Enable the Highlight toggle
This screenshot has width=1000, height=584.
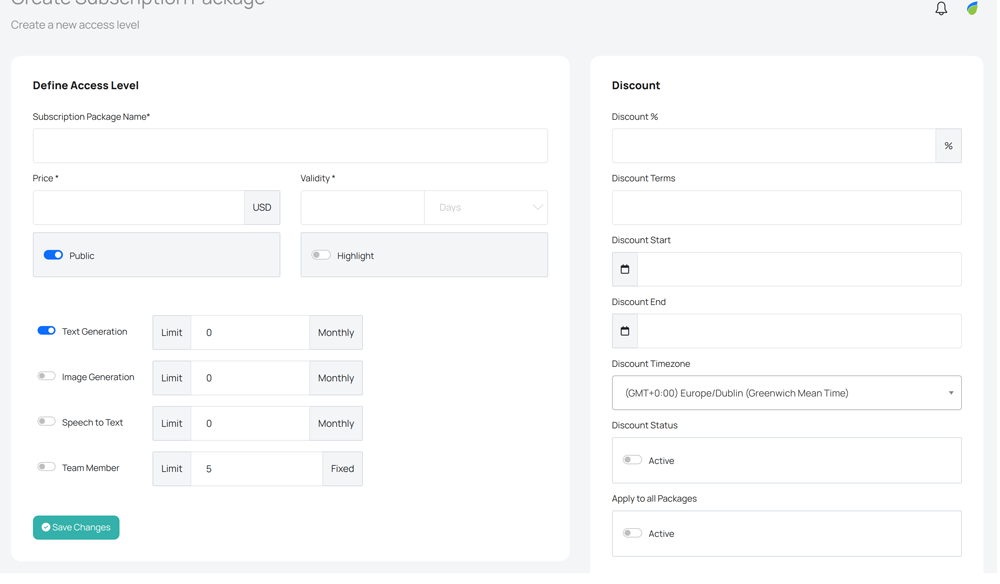(321, 256)
